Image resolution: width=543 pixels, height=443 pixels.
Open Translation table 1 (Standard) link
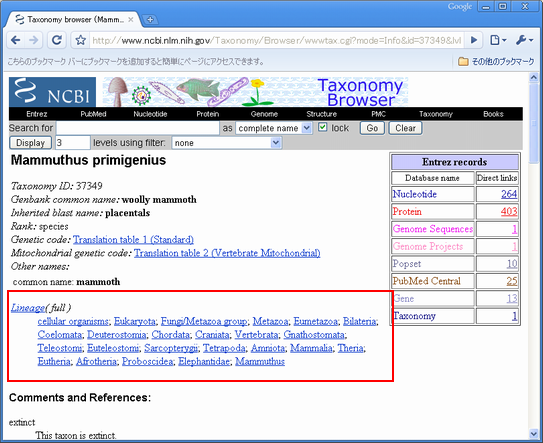[x=133, y=240]
